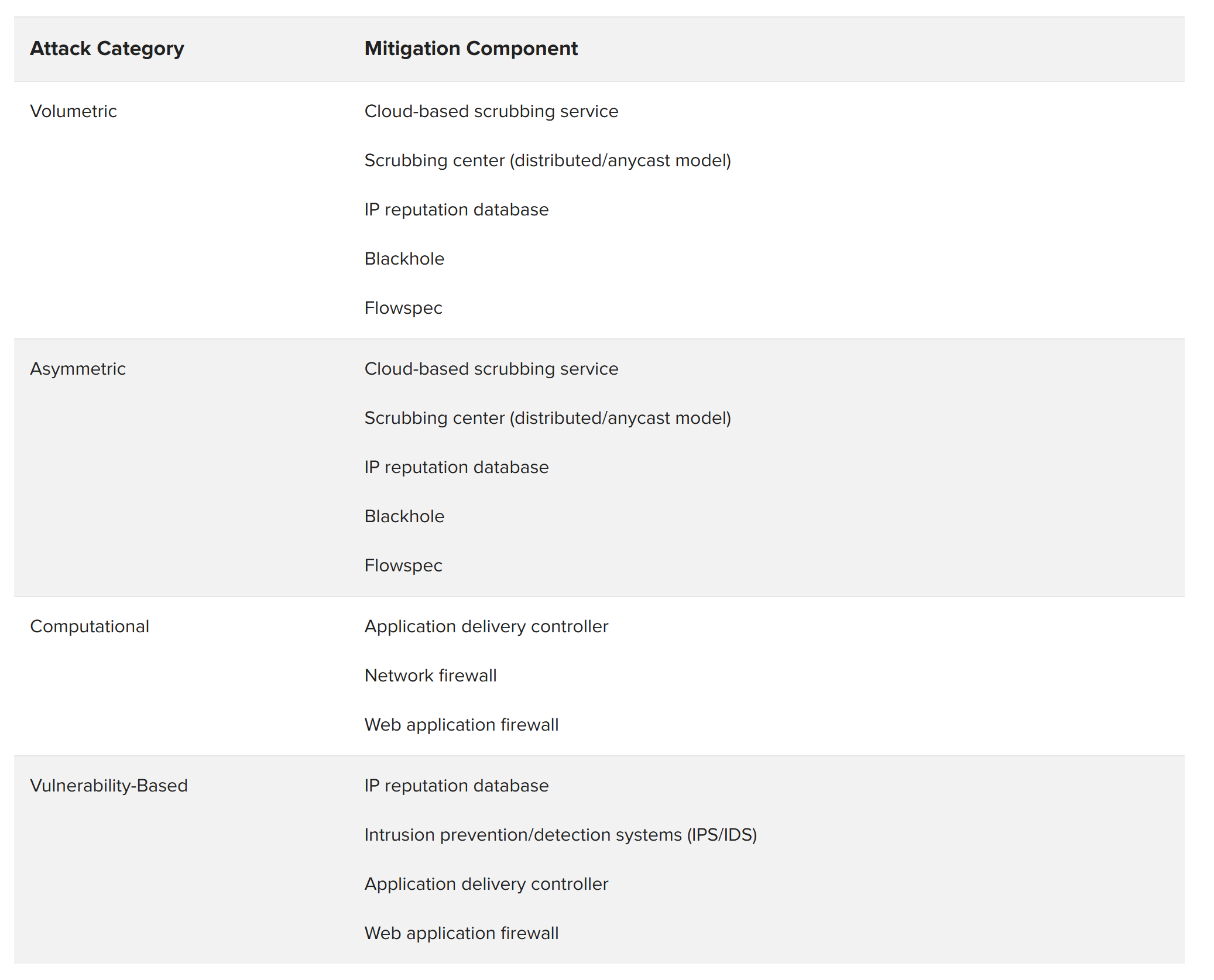Click Blackhole in the Volumetric row

[x=404, y=259]
